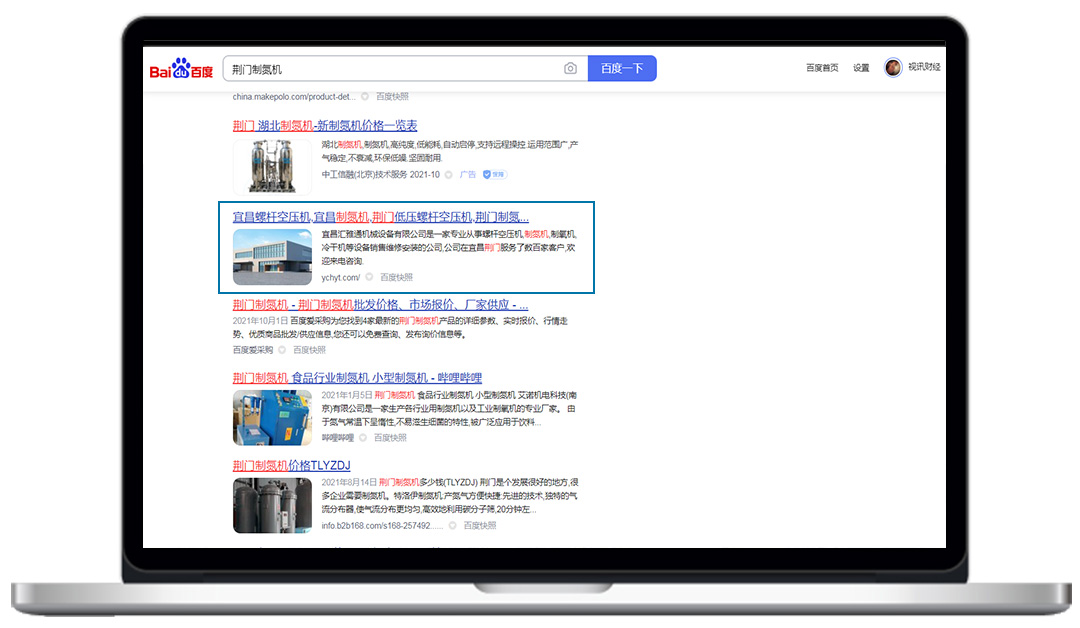Open 宜昌螺杆空压机 result title link
The height and width of the screenshot is (628, 1080).
(x=380, y=217)
